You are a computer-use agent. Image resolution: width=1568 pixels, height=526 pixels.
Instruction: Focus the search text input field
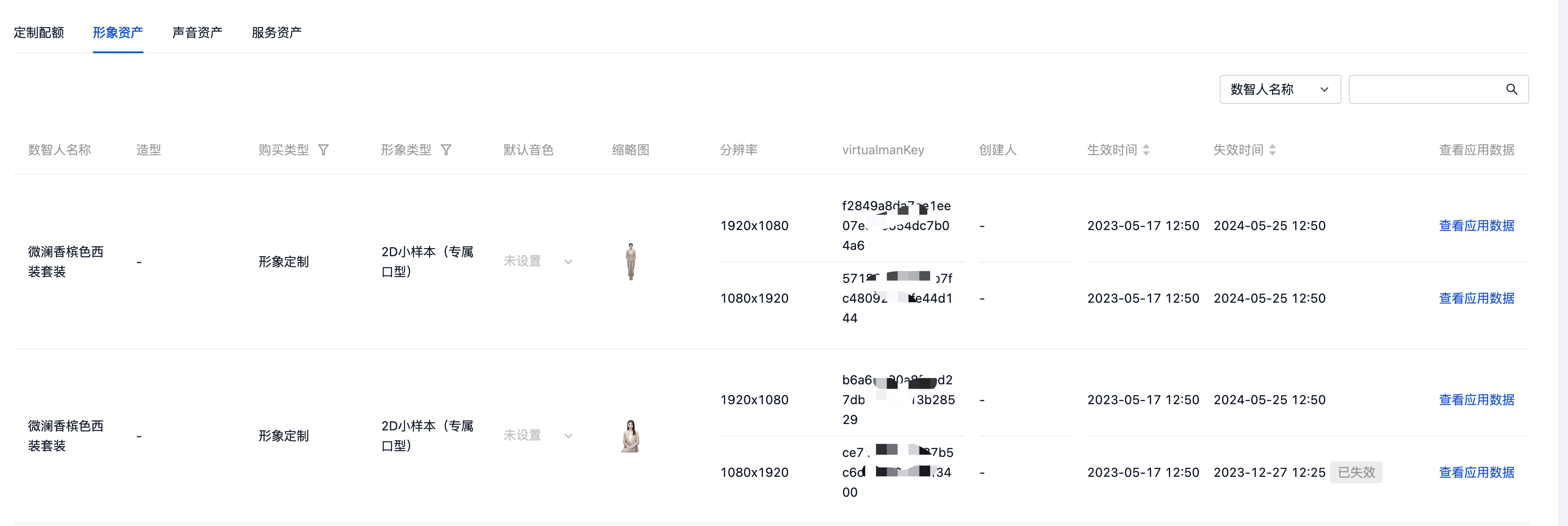[x=1425, y=89]
